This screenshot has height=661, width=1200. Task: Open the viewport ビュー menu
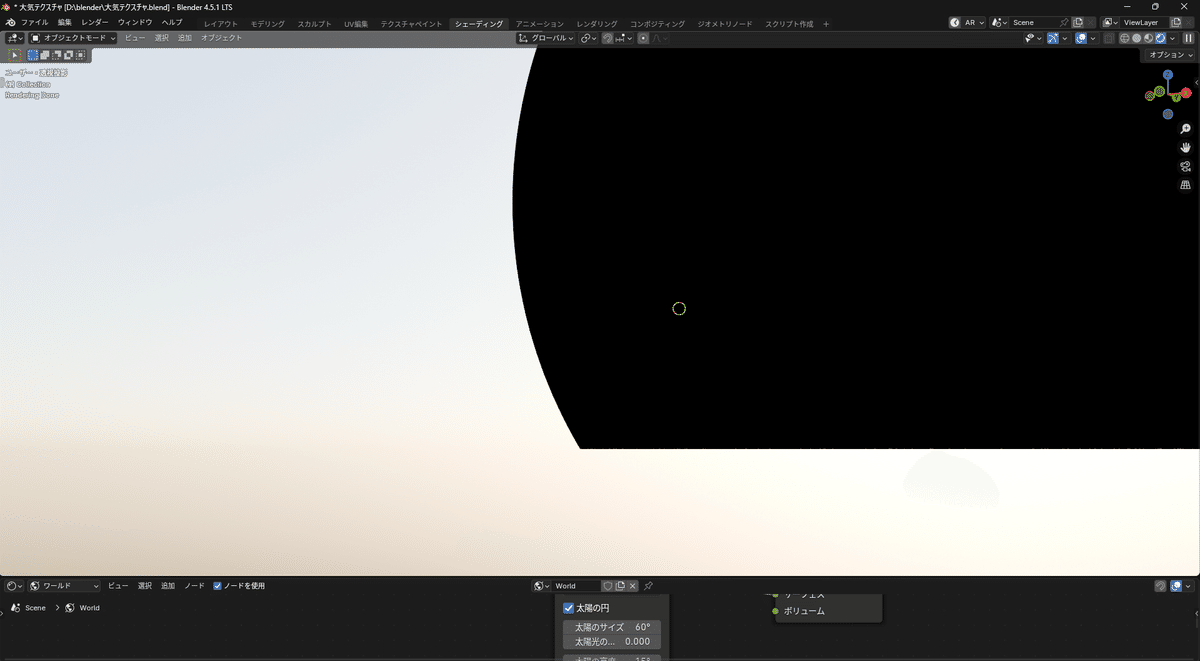pyautogui.click(x=135, y=38)
